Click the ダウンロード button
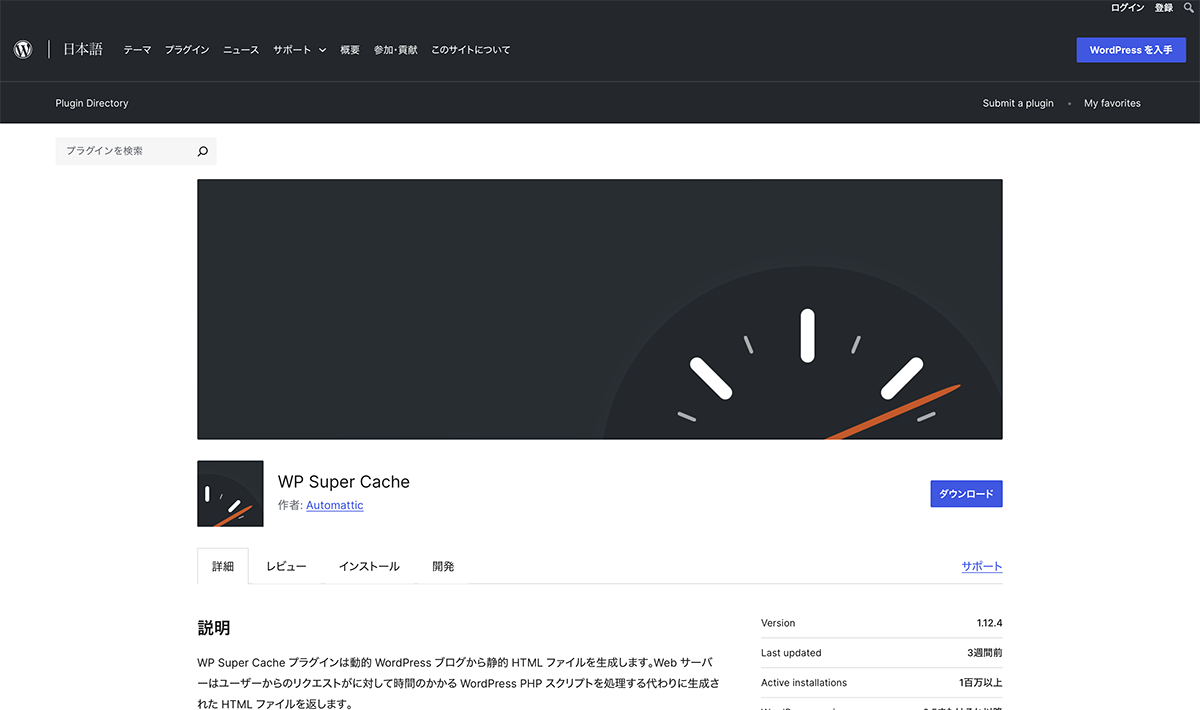Image resolution: width=1200 pixels, height=710 pixels. 966,494
